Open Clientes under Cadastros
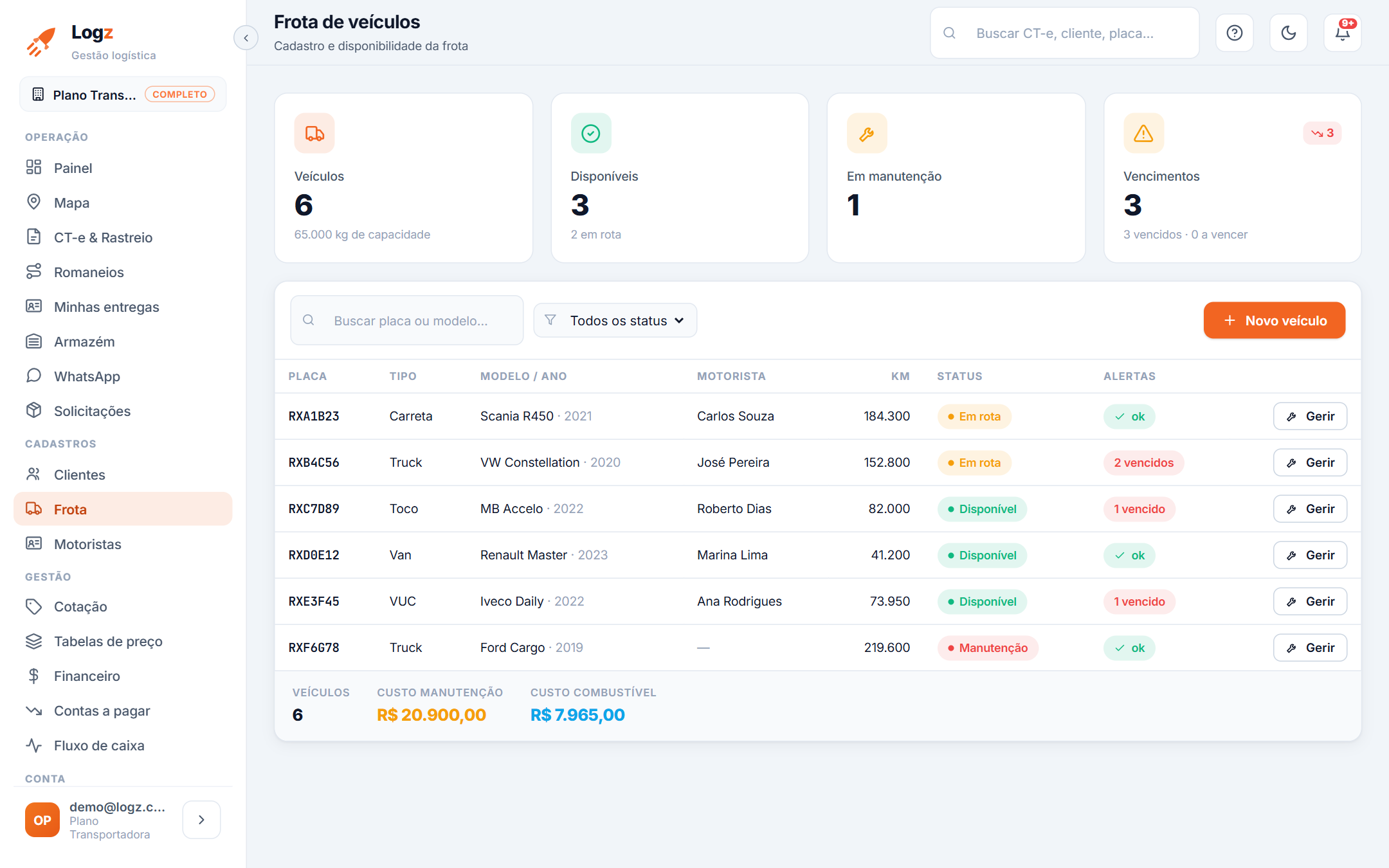This screenshot has height=868, width=1389. tap(123, 475)
